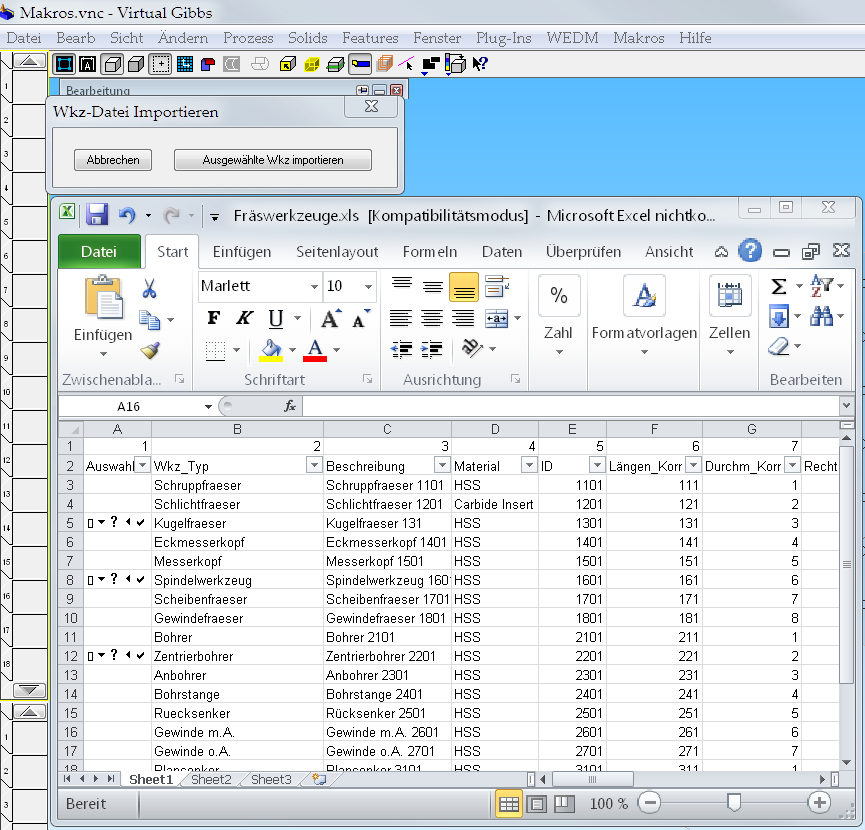Image resolution: width=865 pixels, height=830 pixels.
Task: Click the fx insert function icon
Action: tap(290, 406)
